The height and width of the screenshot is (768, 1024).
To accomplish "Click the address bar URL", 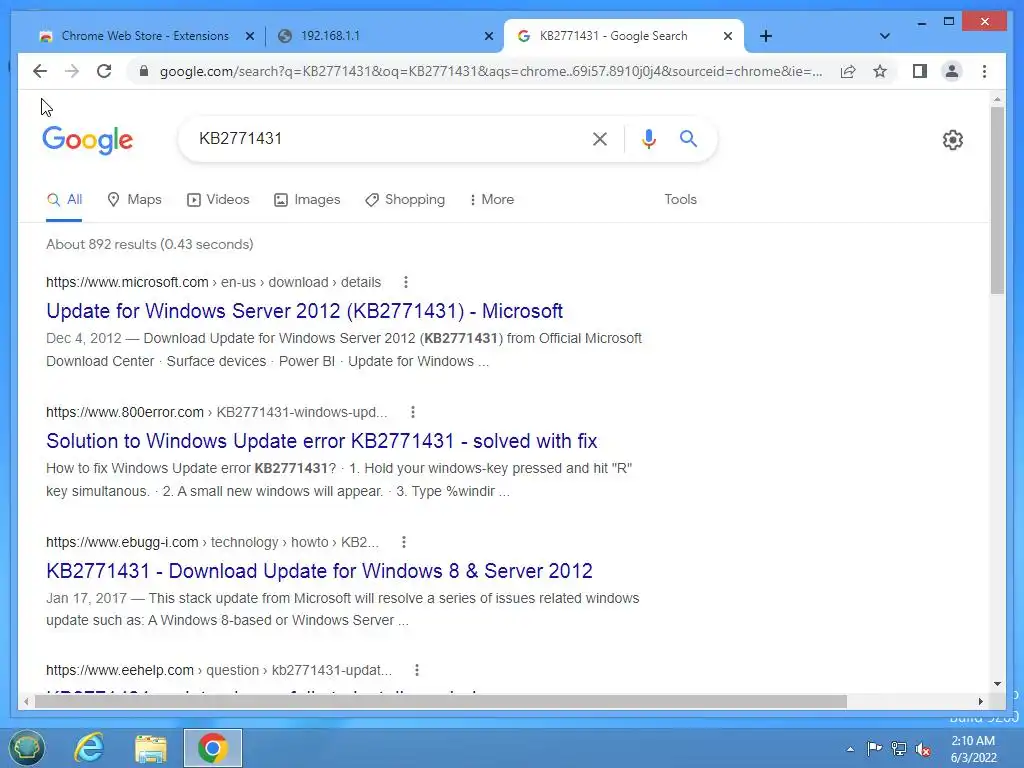I will [x=491, y=71].
